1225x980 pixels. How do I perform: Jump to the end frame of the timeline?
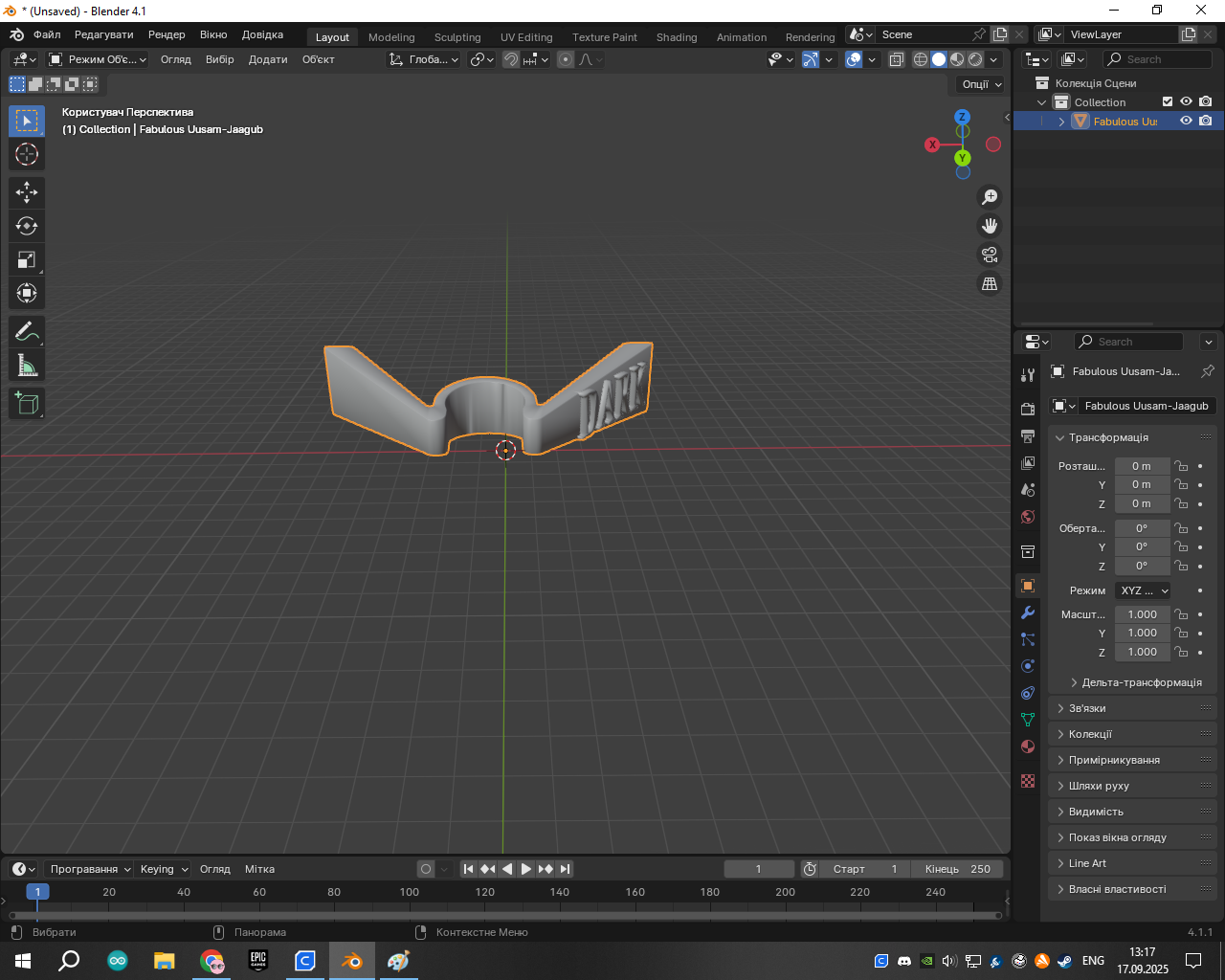[x=566, y=869]
